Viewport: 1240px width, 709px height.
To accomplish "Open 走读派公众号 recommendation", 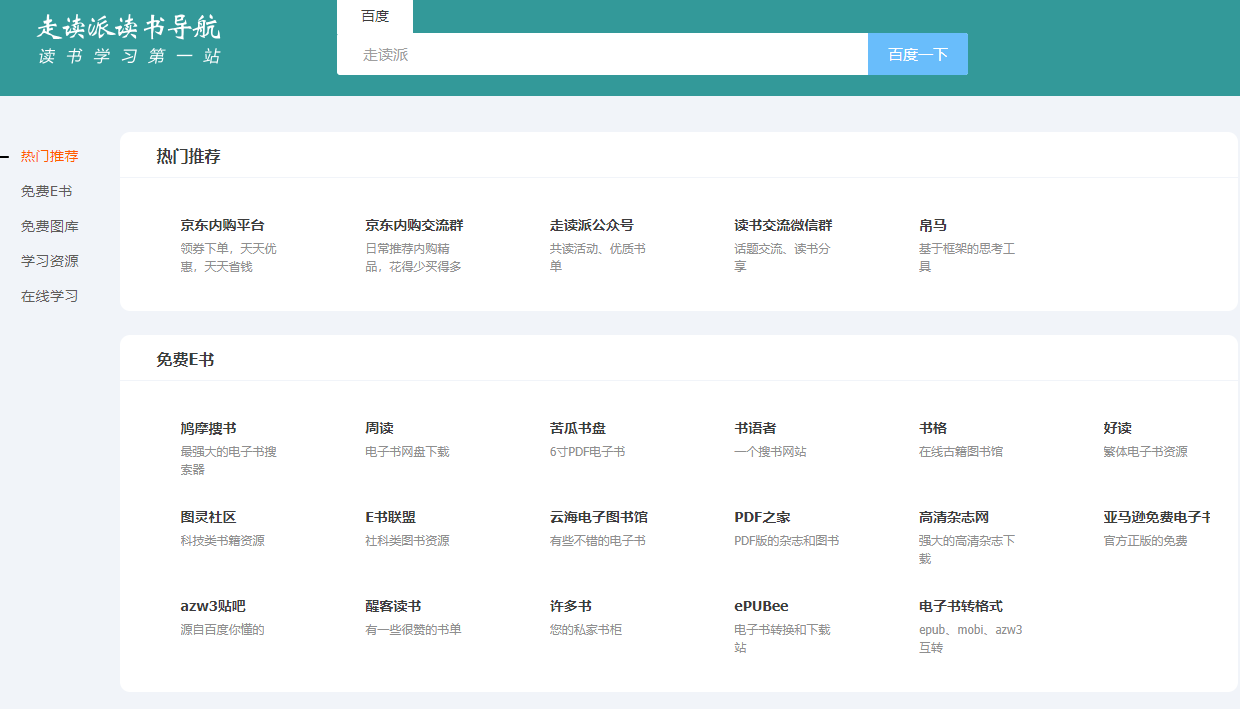I will tap(591, 226).
